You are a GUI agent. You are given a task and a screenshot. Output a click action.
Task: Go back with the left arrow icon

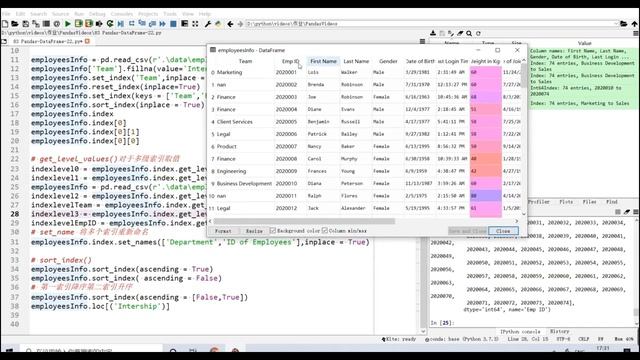click(x=230, y=24)
